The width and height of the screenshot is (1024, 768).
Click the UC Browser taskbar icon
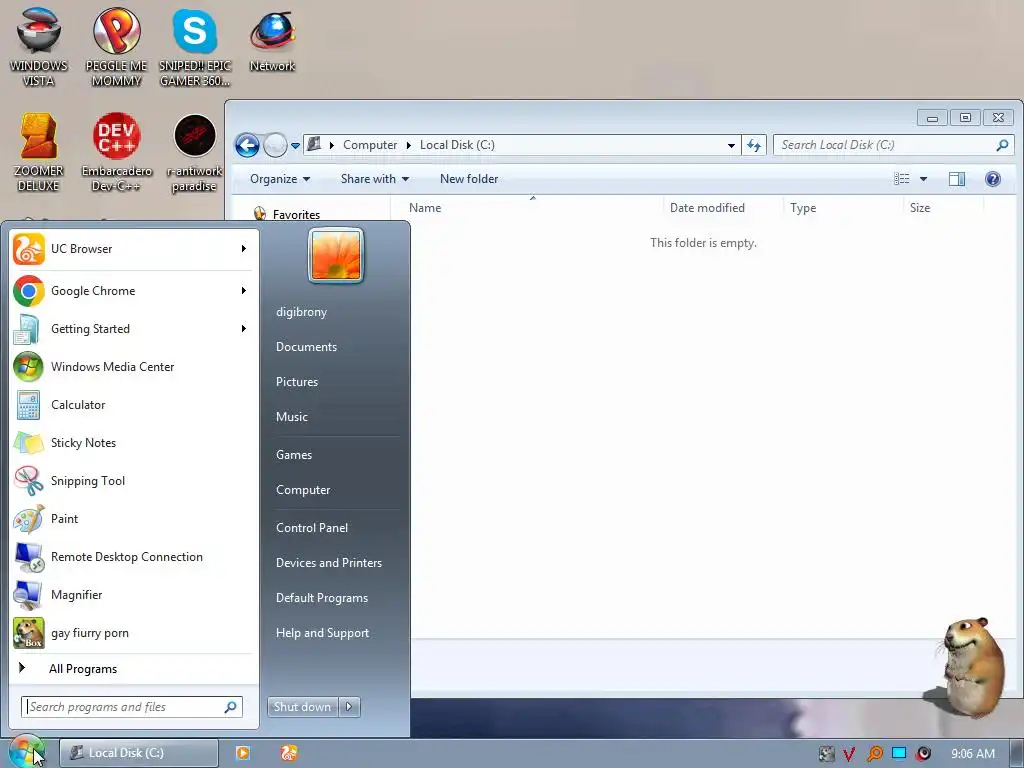point(289,753)
